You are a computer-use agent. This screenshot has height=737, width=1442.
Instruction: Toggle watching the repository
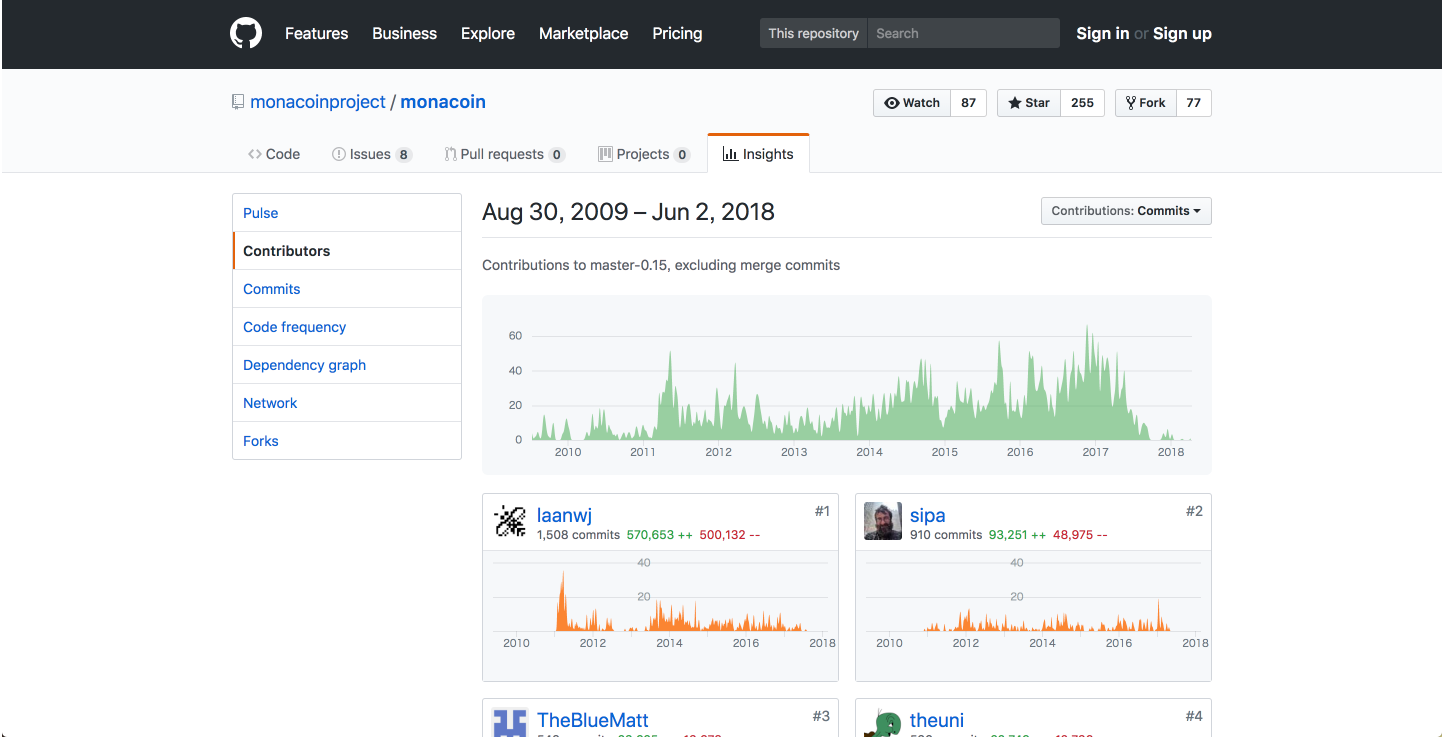tap(911, 102)
